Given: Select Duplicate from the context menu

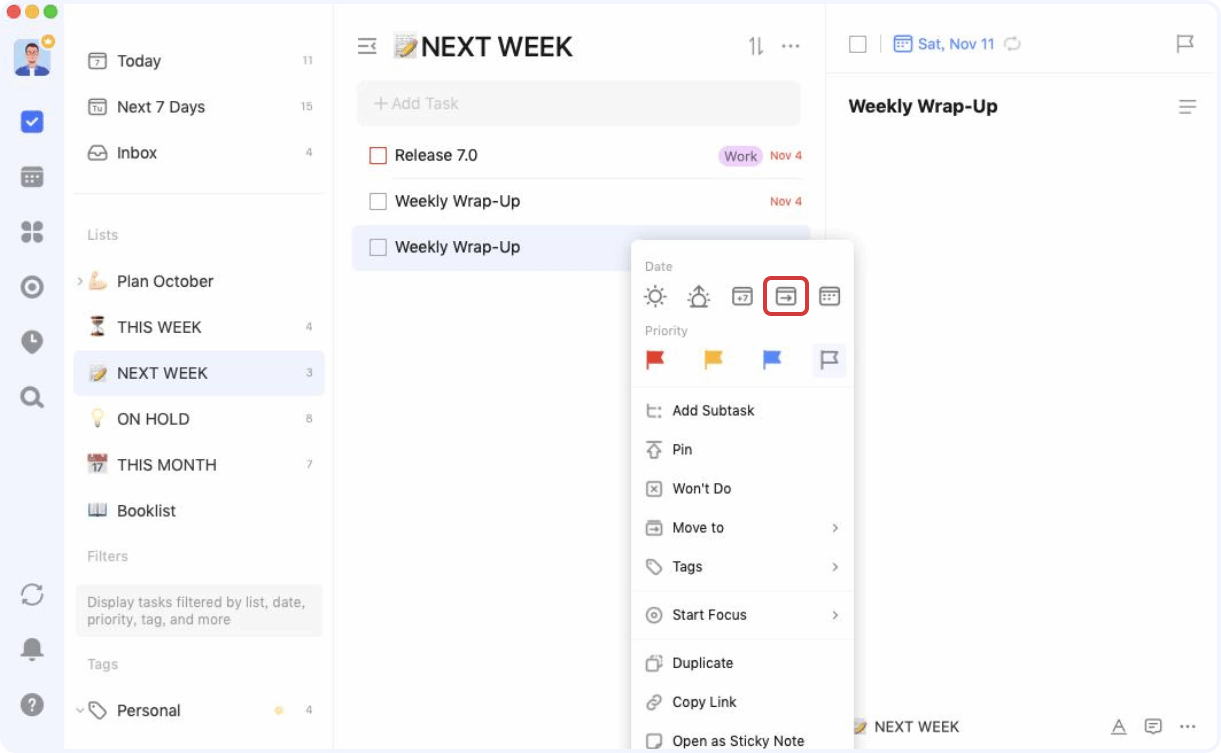Looking at the screenshot, I should [702, 663].
